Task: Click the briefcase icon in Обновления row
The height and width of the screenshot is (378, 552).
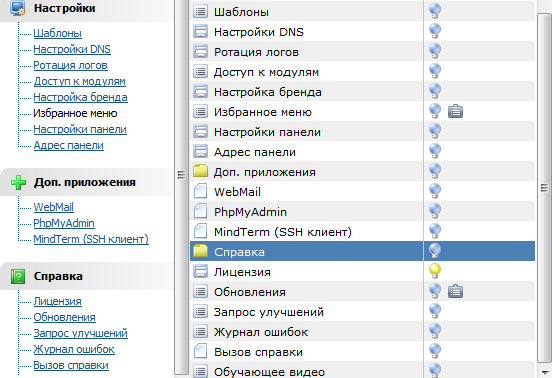Action: point(455,291)
